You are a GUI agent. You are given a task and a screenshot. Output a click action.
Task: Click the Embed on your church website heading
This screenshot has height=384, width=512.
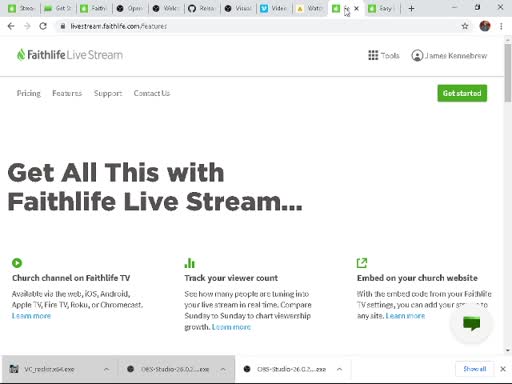(417, 278)
